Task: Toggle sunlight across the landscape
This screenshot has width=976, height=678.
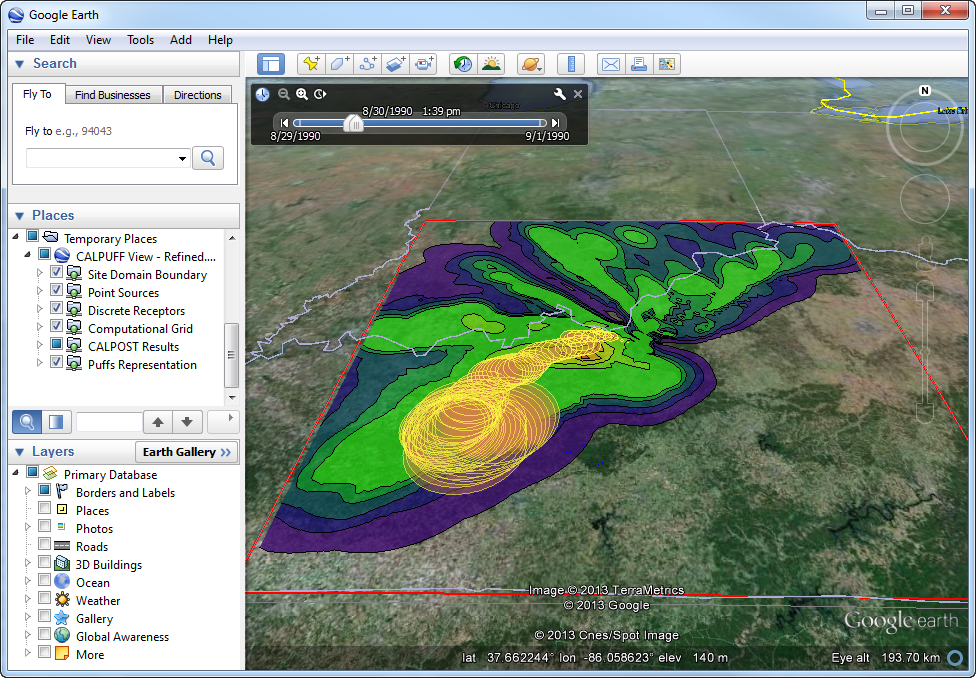Action: 491,64
